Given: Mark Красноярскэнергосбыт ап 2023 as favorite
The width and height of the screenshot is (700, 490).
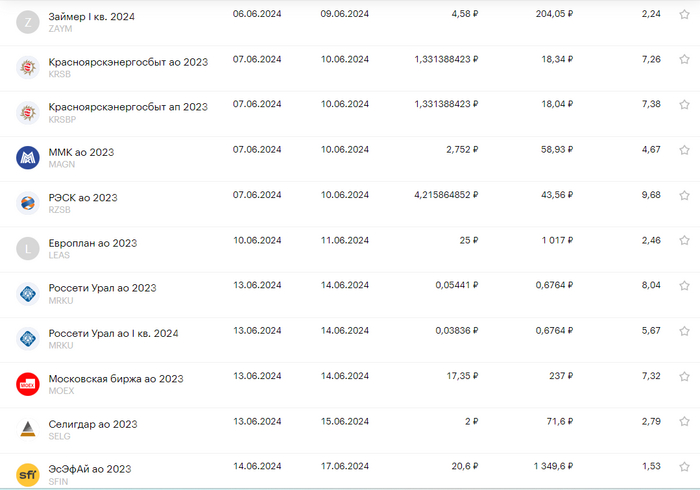Looking at the screenshot, I should click(684, 104).
